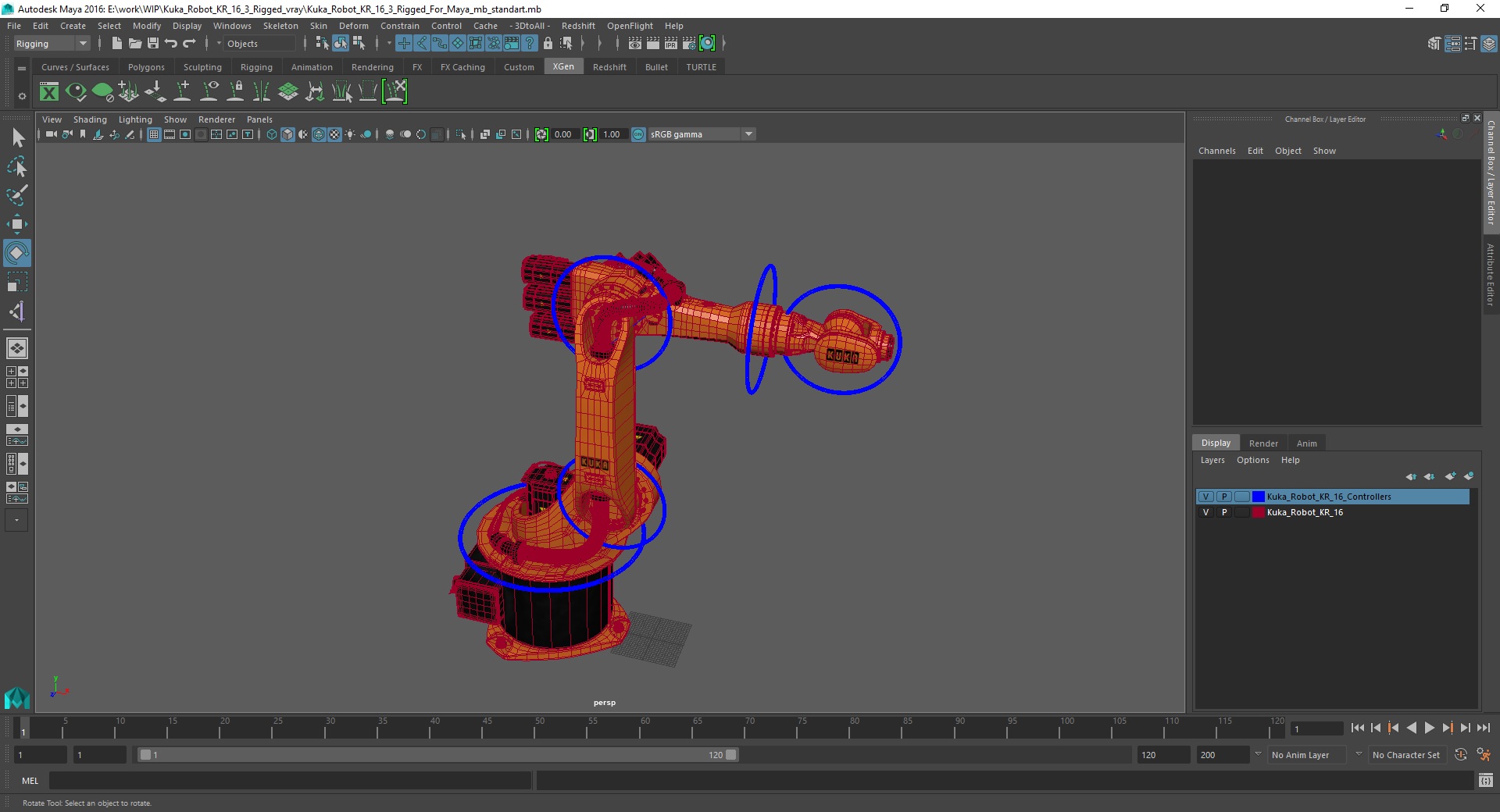Viewport: 1500px width, 812px height.
Task: Select the Rotate tool
Action: tap(17, 253)
